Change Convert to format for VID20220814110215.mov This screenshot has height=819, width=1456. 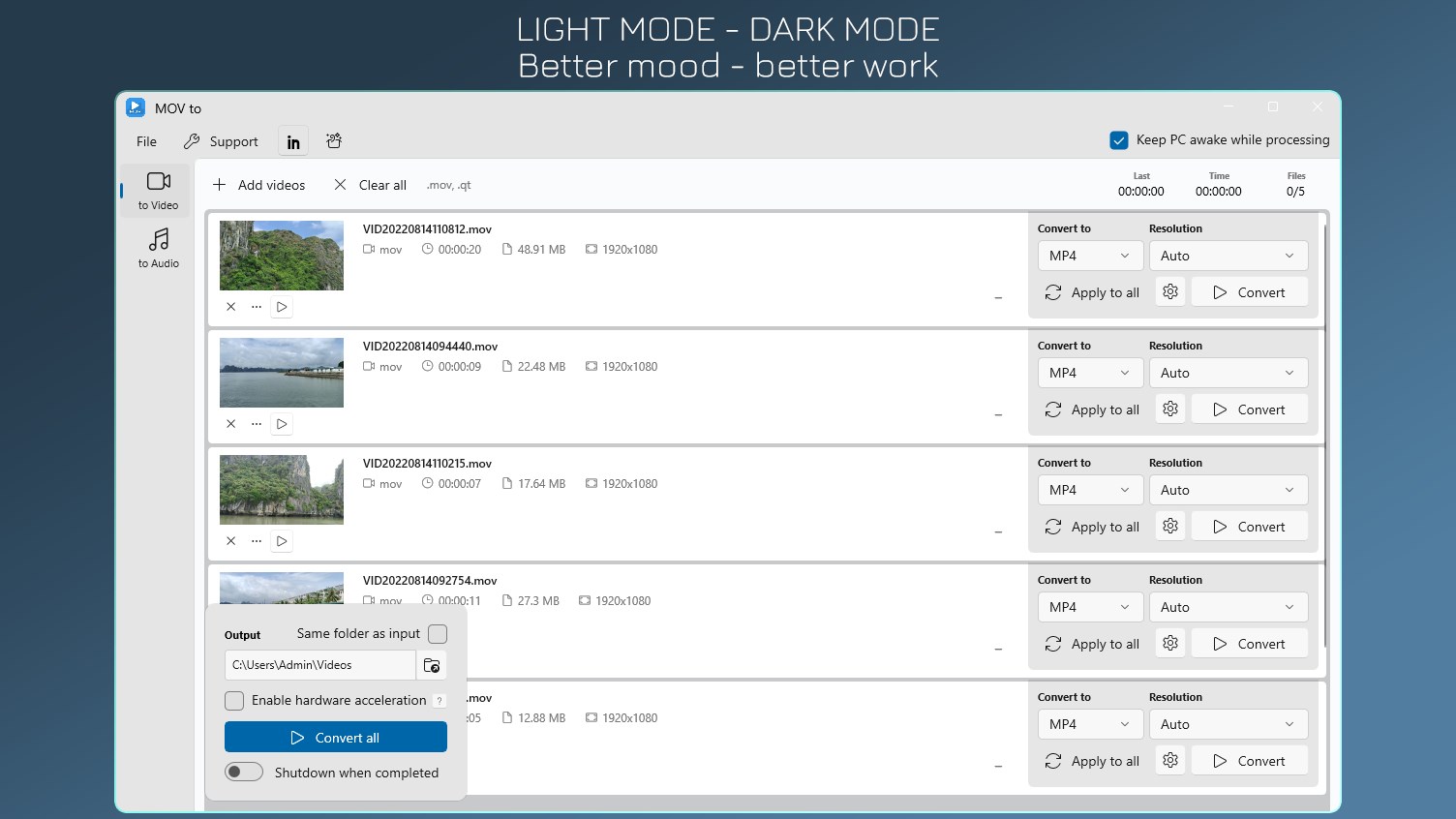point(1090,490)
